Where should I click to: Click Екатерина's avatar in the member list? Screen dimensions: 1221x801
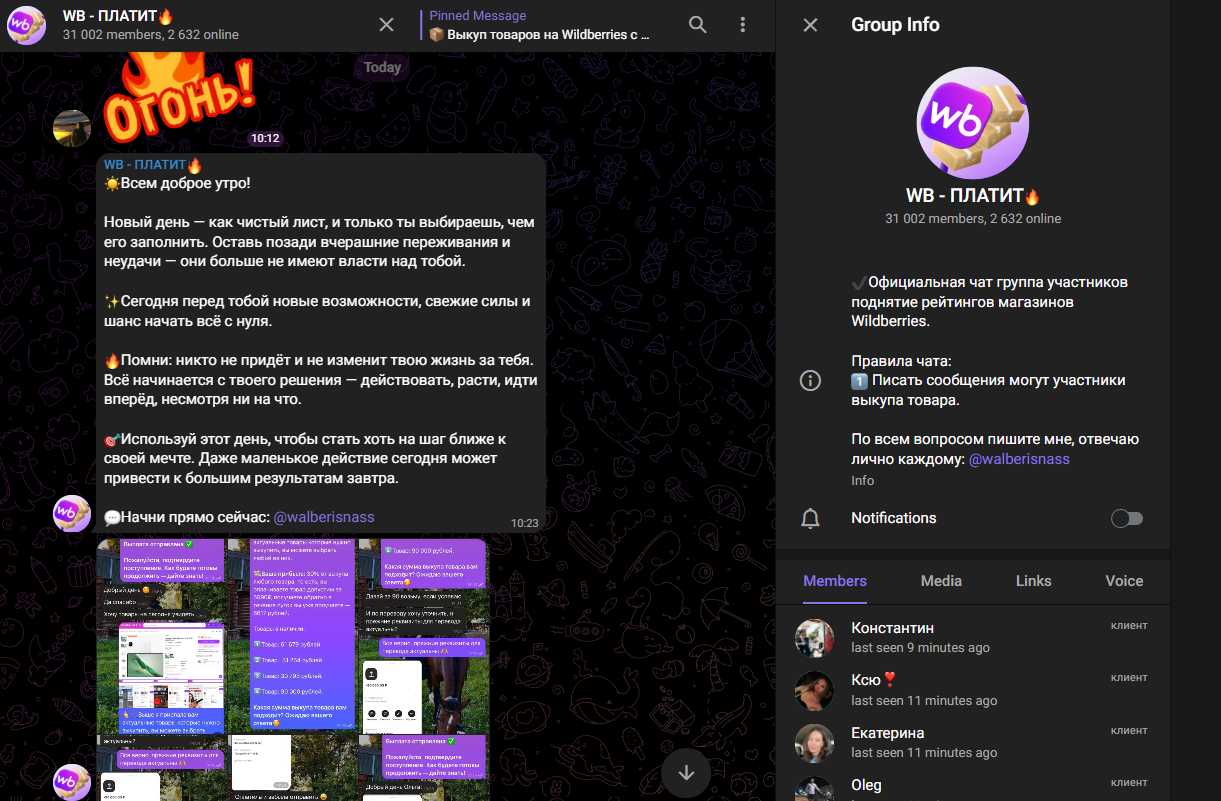814,743
